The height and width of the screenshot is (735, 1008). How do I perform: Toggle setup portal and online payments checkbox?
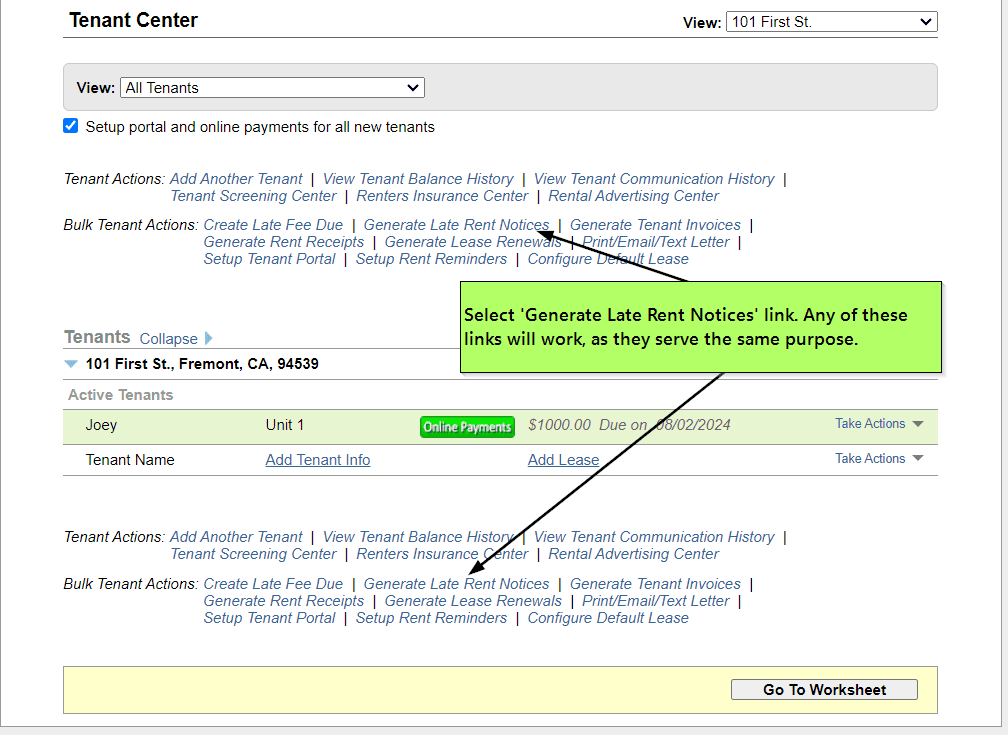tap(71, 126)
